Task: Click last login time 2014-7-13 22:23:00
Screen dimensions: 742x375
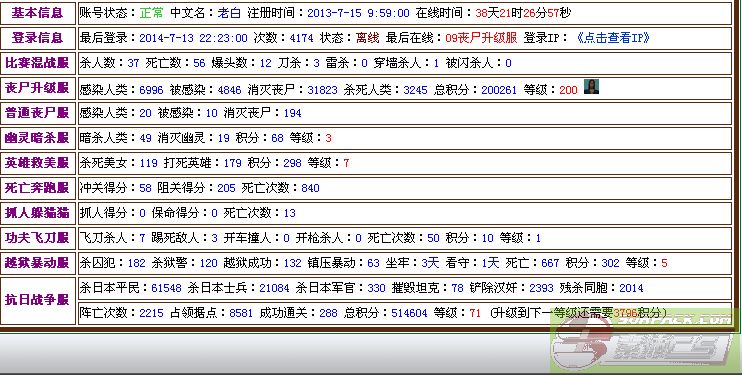Action: [x=193, y=38]
